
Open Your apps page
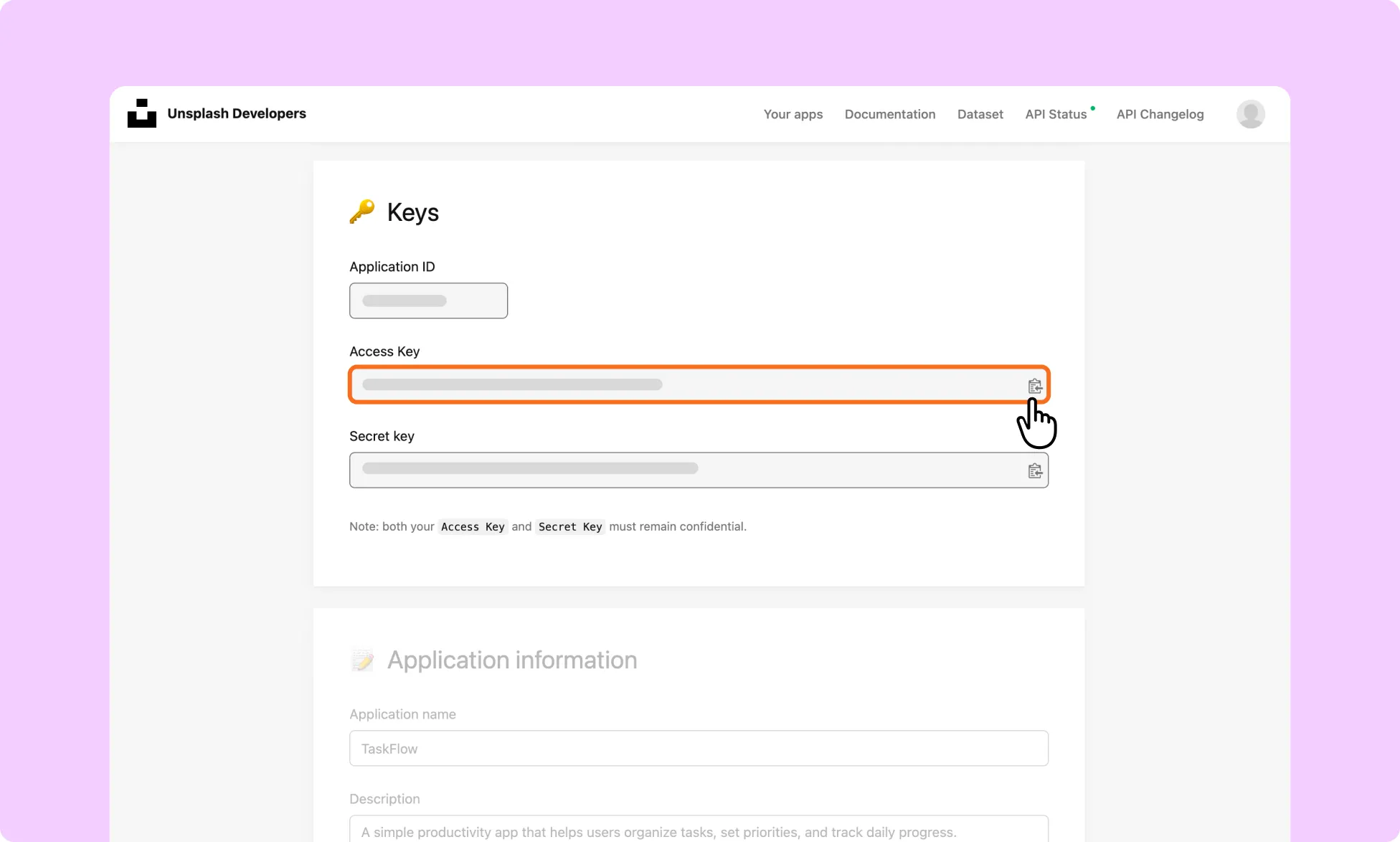point(793,114)
